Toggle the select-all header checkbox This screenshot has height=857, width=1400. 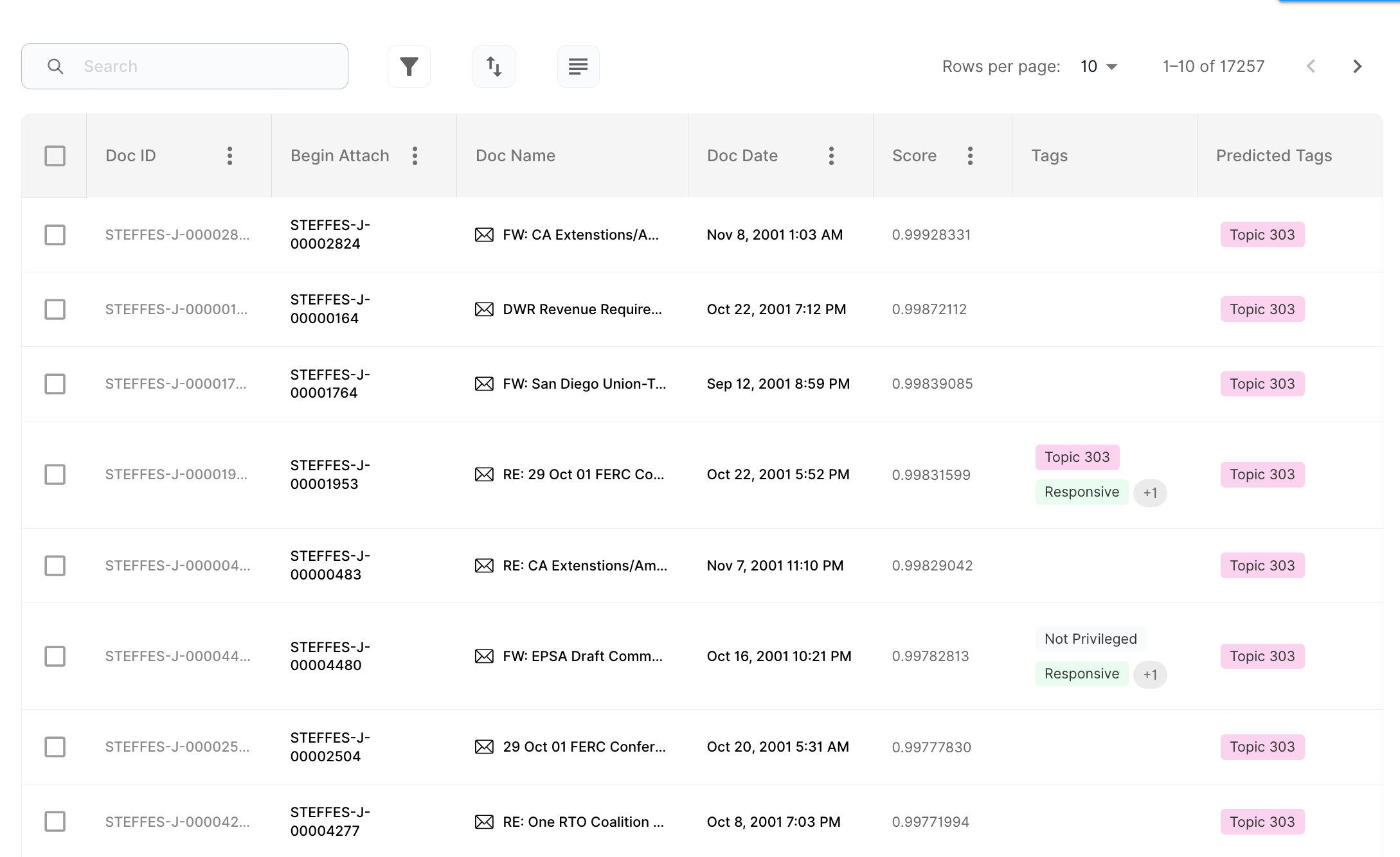click(55, 155)
